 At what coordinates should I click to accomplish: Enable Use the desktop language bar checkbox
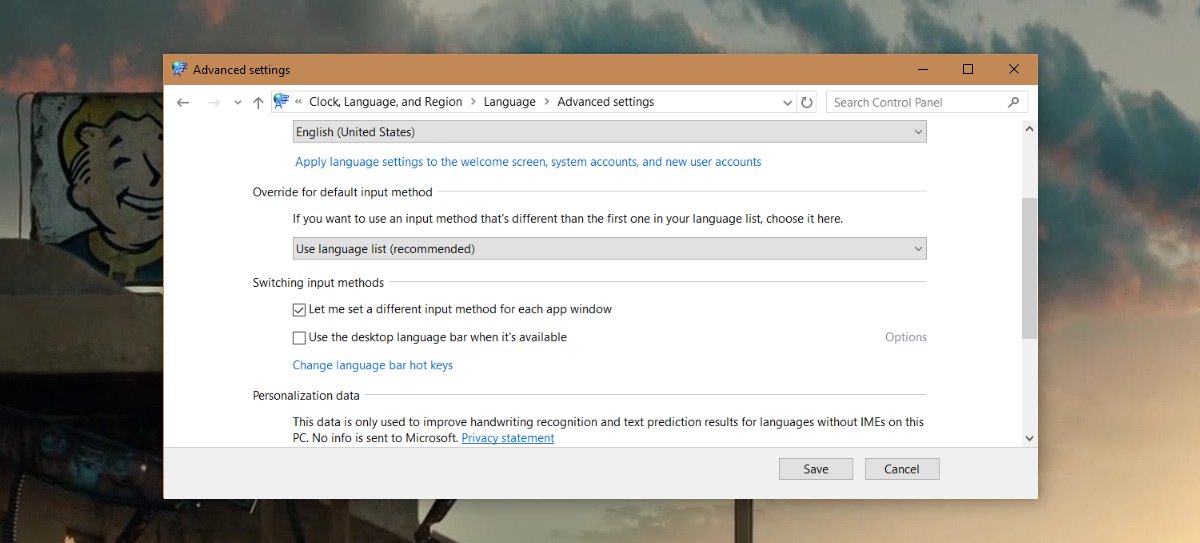pos(299,338)
